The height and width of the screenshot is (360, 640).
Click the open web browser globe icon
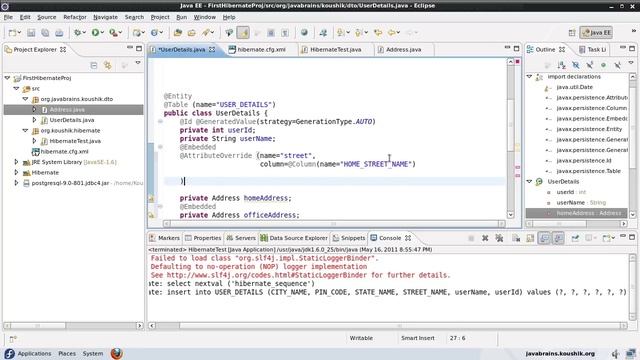pyautogui.click(x=304, y=33)
